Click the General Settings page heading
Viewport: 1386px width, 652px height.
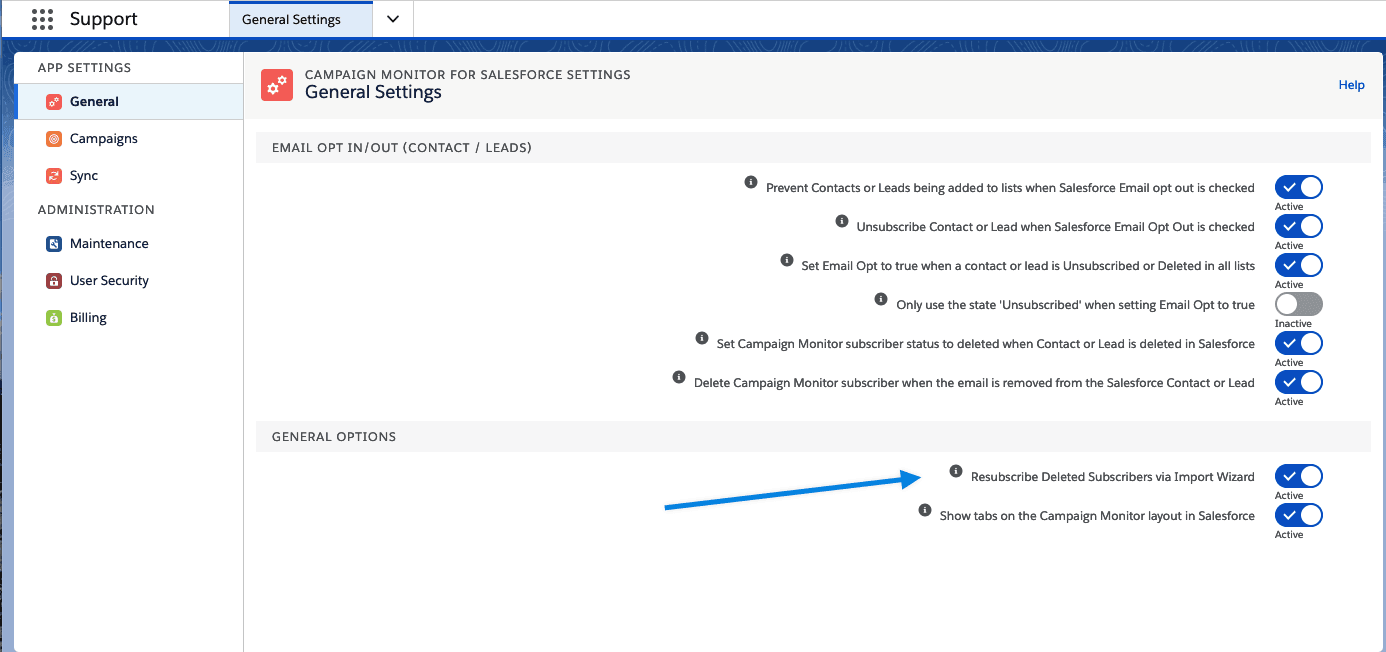tap(373, 92)
